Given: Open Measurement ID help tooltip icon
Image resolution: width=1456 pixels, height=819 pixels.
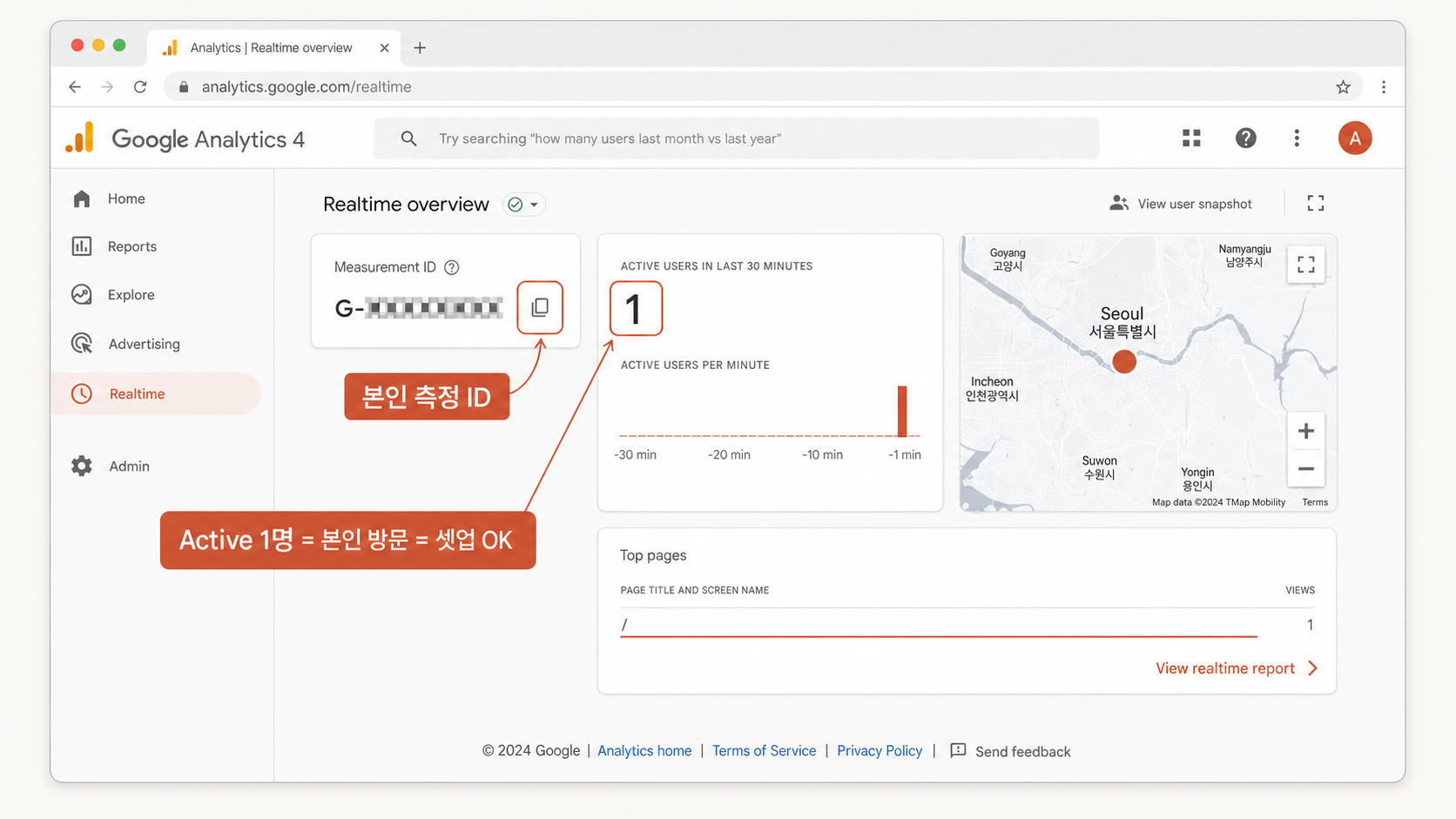Looking at the screenshot, I should [x=452, y=267].
